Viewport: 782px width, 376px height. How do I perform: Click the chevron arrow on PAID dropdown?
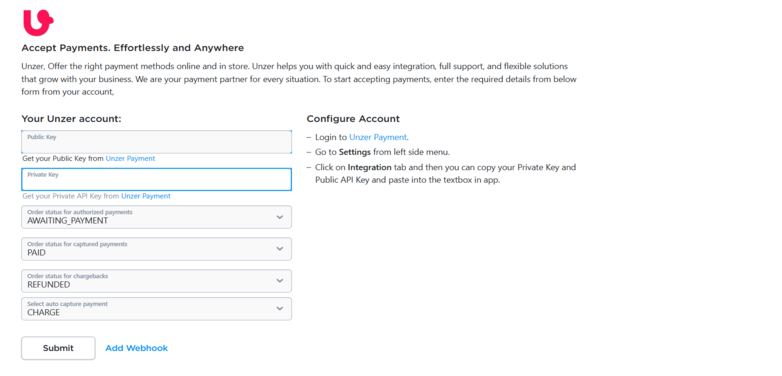coord(280,249)
